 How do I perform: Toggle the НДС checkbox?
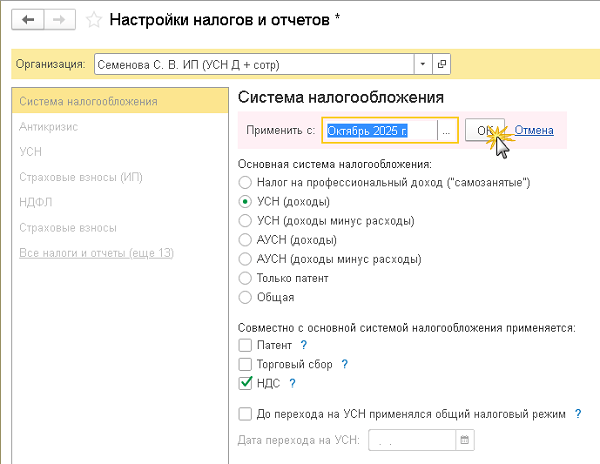(246, 383)
